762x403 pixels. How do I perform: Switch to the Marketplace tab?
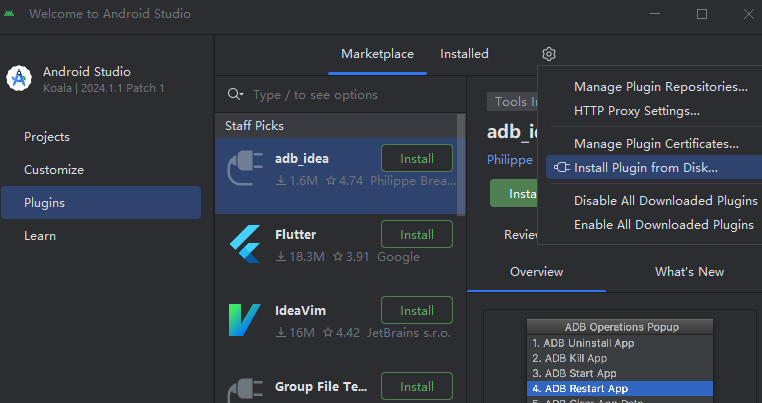click(377, 54)
